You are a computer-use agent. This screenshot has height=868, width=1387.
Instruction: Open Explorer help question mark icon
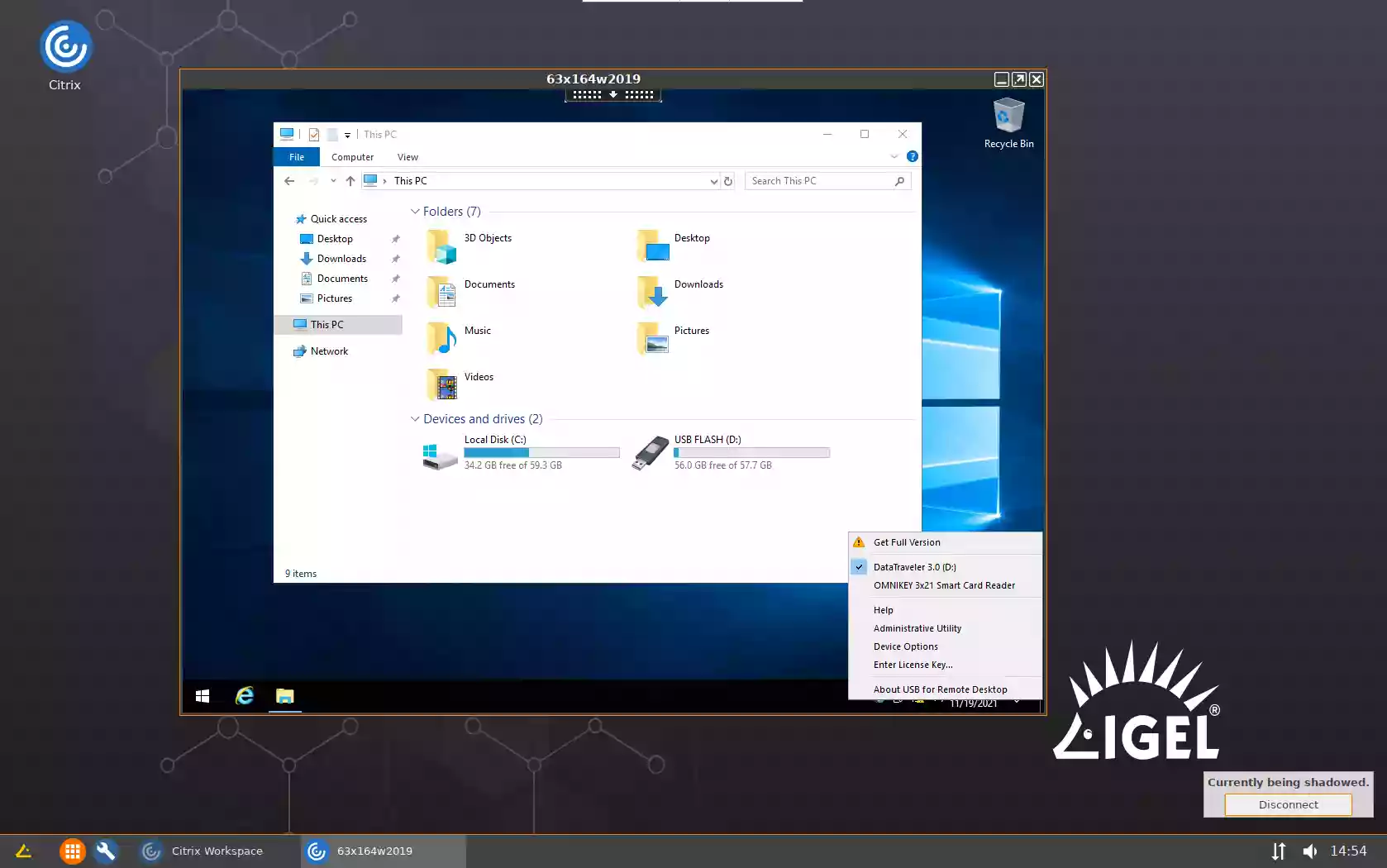[x=913, y=156]
